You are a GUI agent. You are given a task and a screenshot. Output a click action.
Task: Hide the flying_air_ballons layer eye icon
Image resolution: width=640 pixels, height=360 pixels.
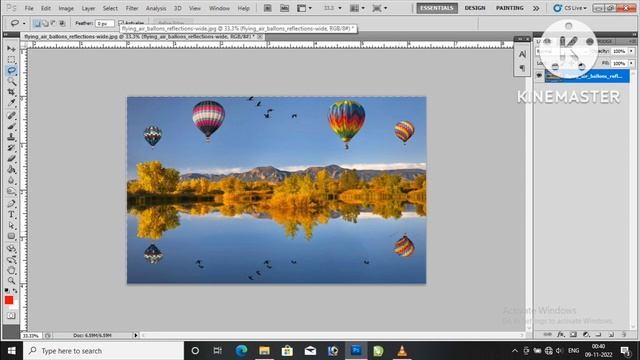coord(539,76)
